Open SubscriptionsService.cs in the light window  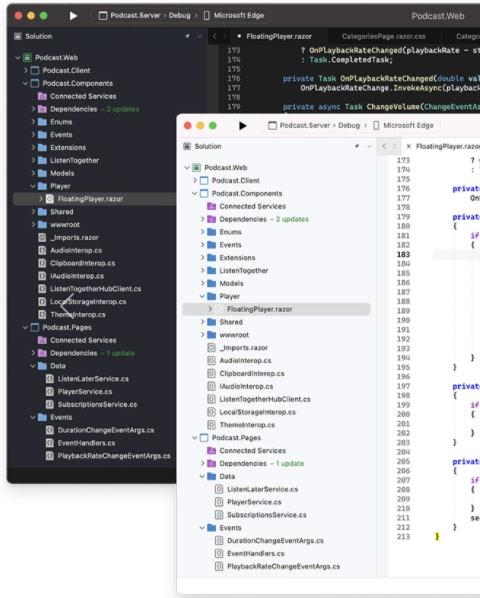tap(266, 515)
